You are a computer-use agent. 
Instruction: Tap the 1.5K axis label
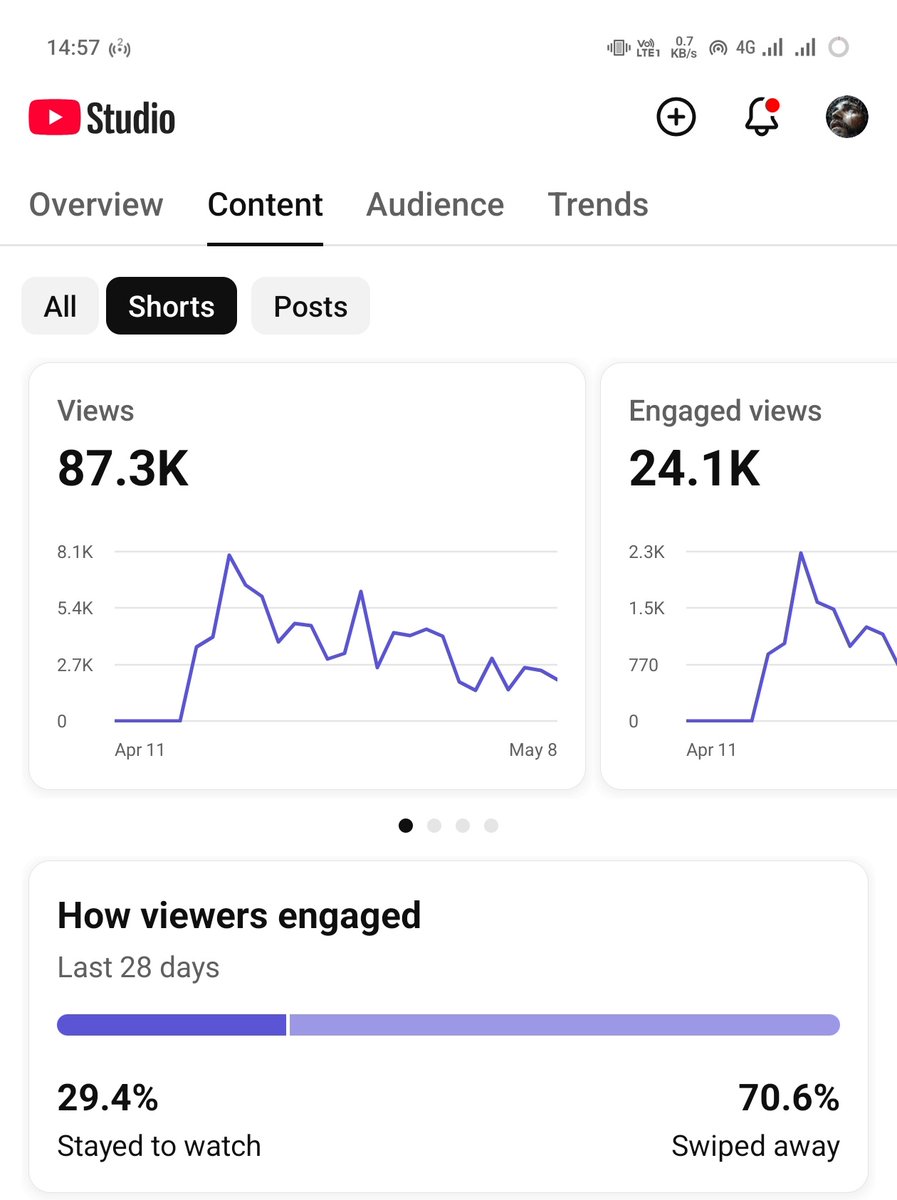point(647,608)
